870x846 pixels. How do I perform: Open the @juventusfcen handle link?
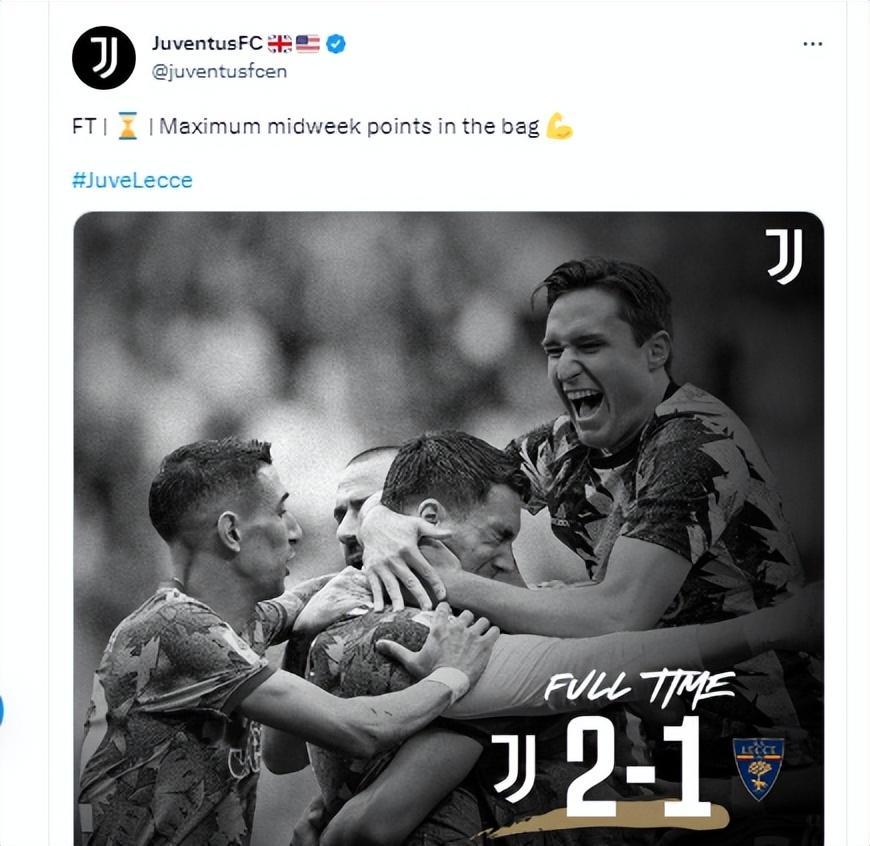[219, 71]
